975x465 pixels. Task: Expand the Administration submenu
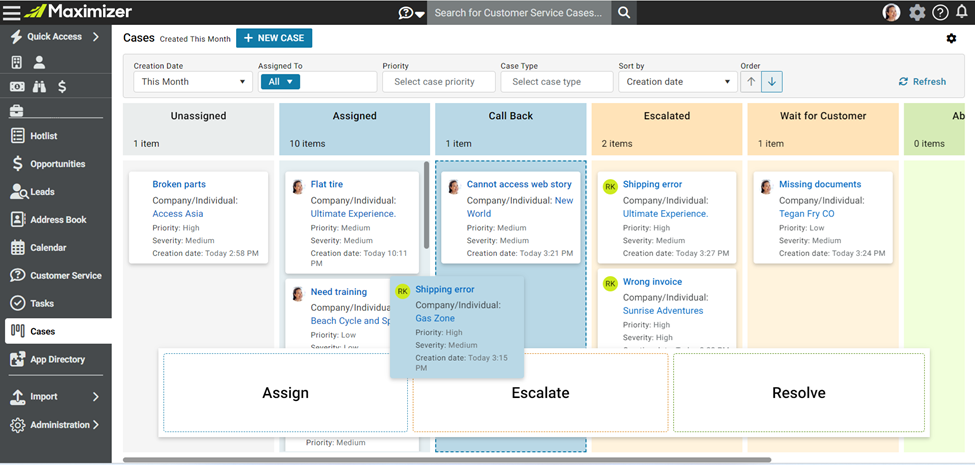click(95, 425)
